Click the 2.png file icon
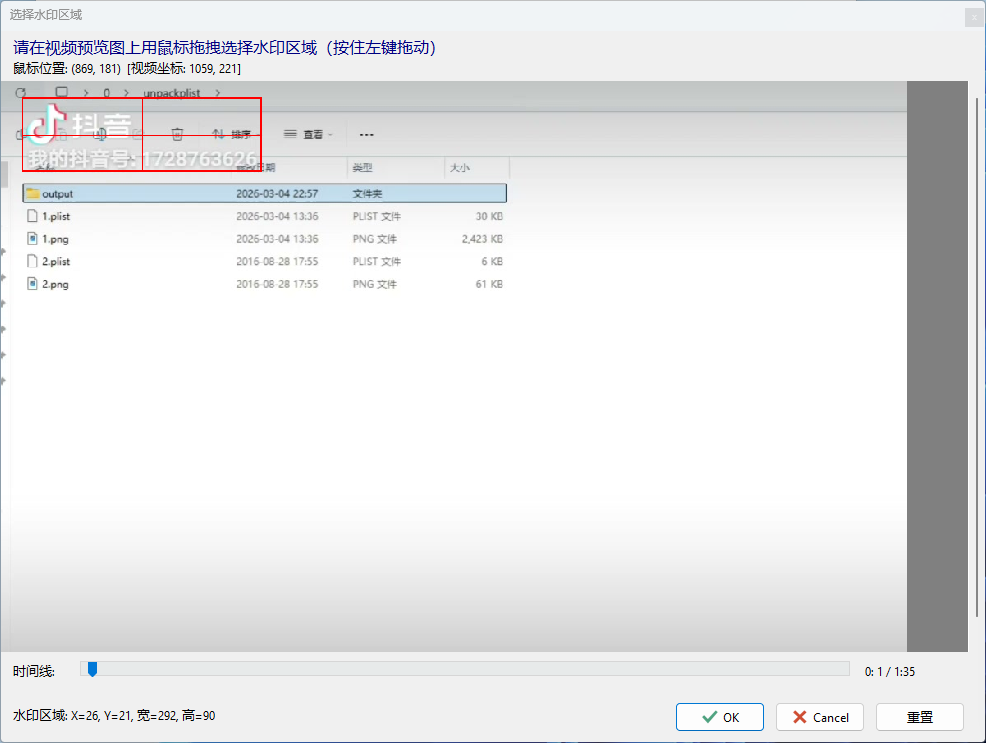The height and width of the screenshot is (743, 986). (32, 283)
